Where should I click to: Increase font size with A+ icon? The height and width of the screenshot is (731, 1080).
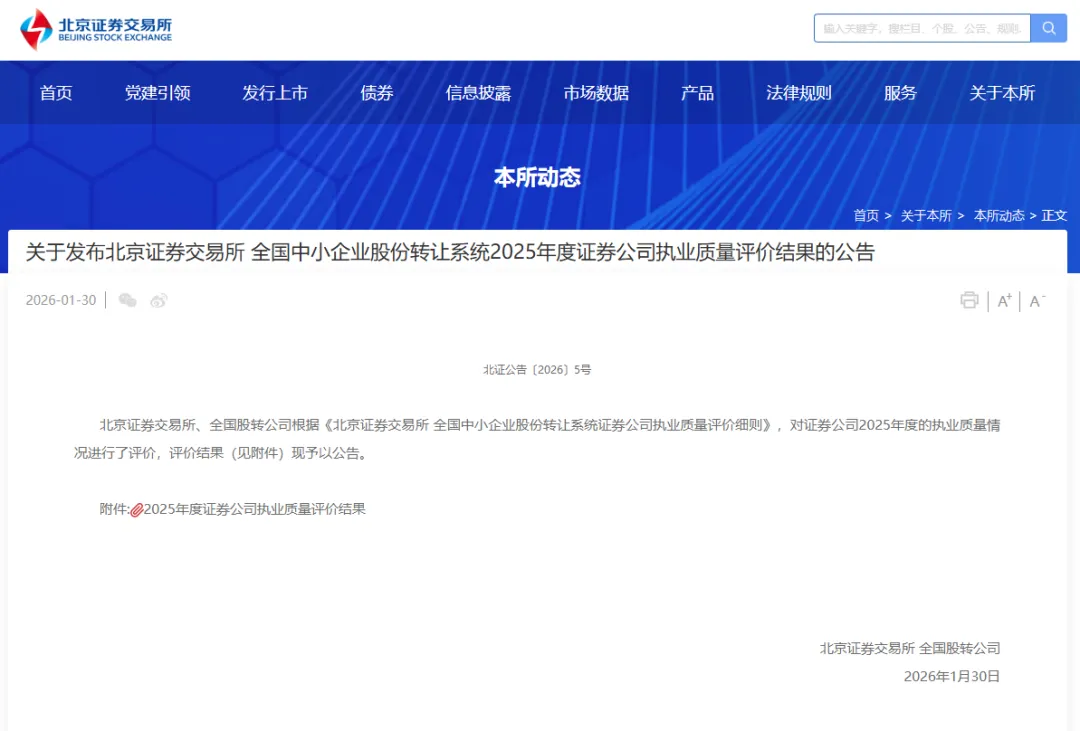pyautogui.click(x=1005, y=300)
